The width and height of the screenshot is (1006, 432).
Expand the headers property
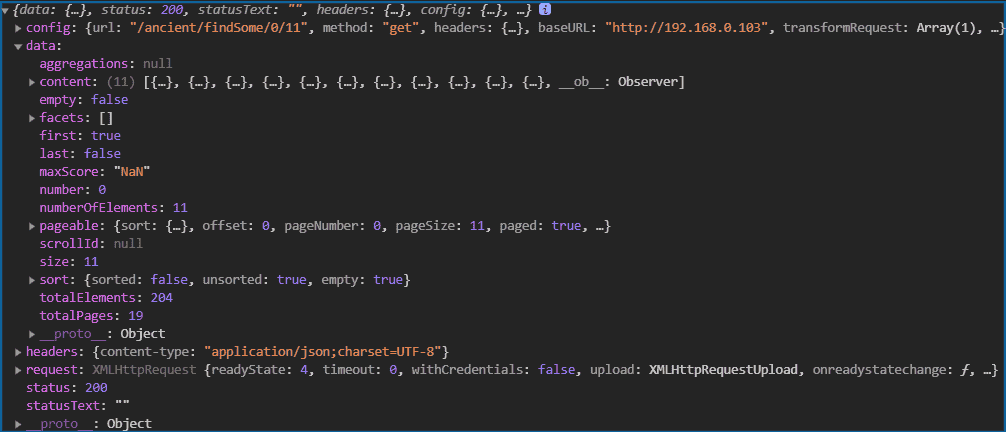tap(18, 352)
